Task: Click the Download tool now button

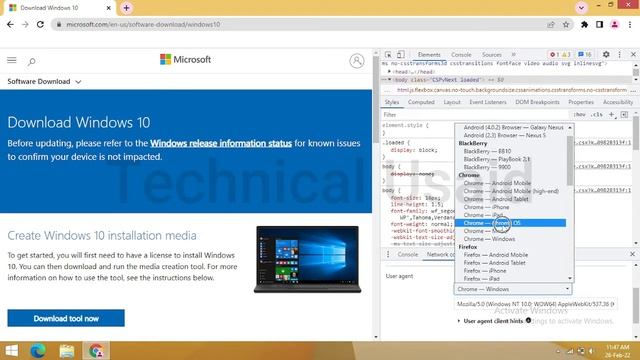Action: (66, 318)
